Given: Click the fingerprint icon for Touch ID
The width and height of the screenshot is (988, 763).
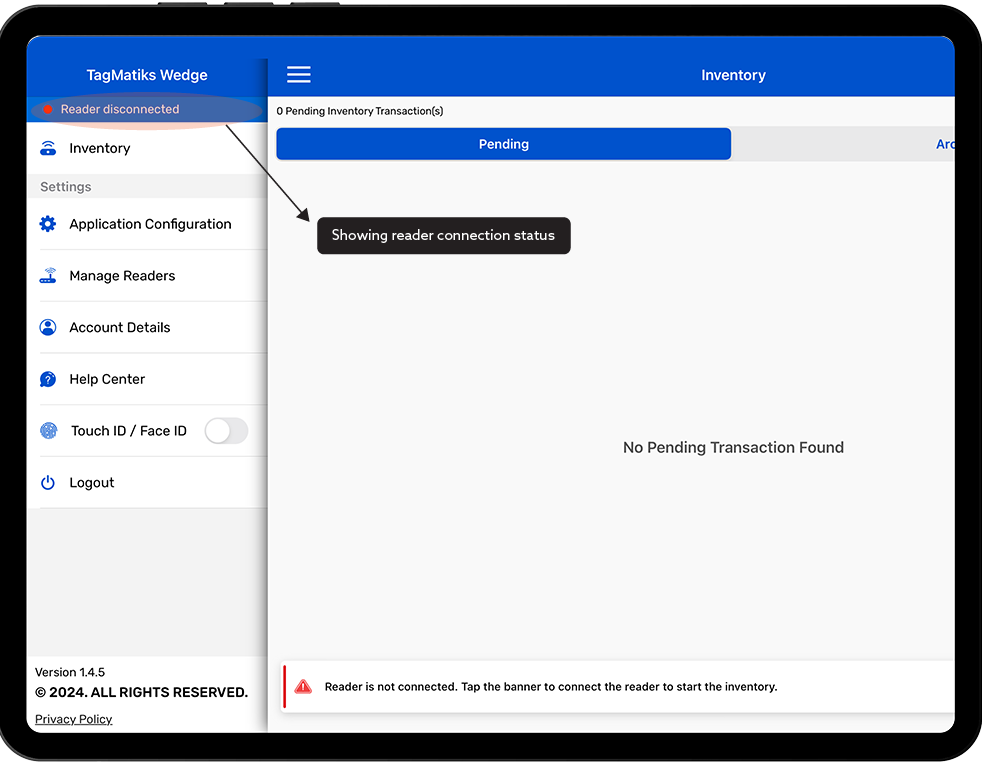Looking at the screenshot, I should point(48,431).
